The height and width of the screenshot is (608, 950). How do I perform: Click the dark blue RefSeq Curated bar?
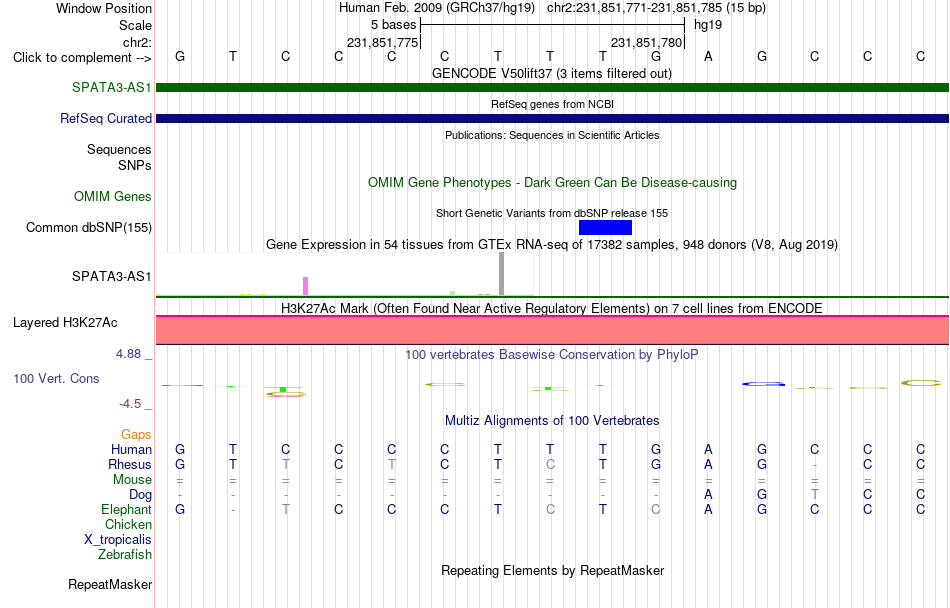[x=552, y=118]
